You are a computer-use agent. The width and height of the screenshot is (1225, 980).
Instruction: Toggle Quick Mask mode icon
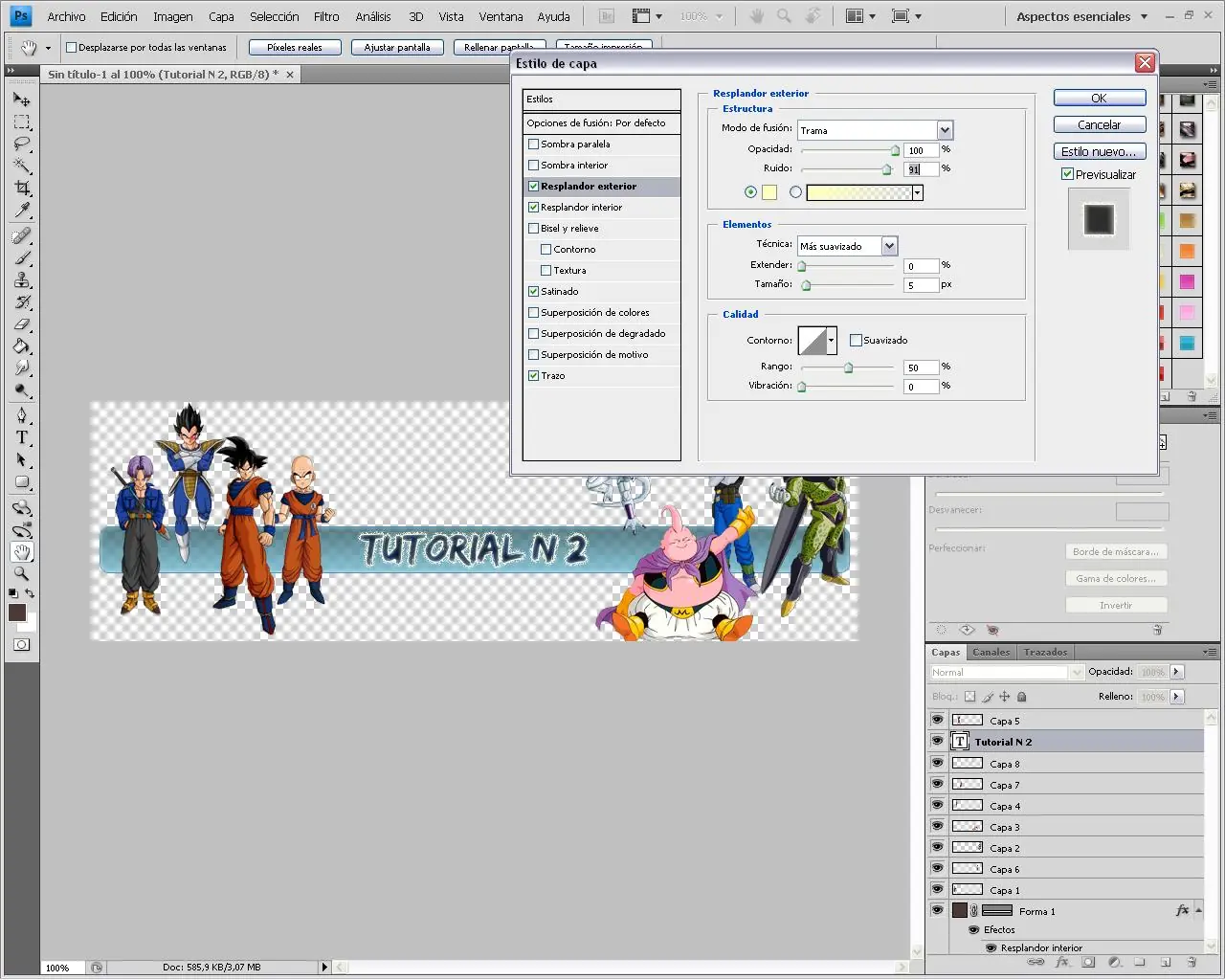[21, 645]
